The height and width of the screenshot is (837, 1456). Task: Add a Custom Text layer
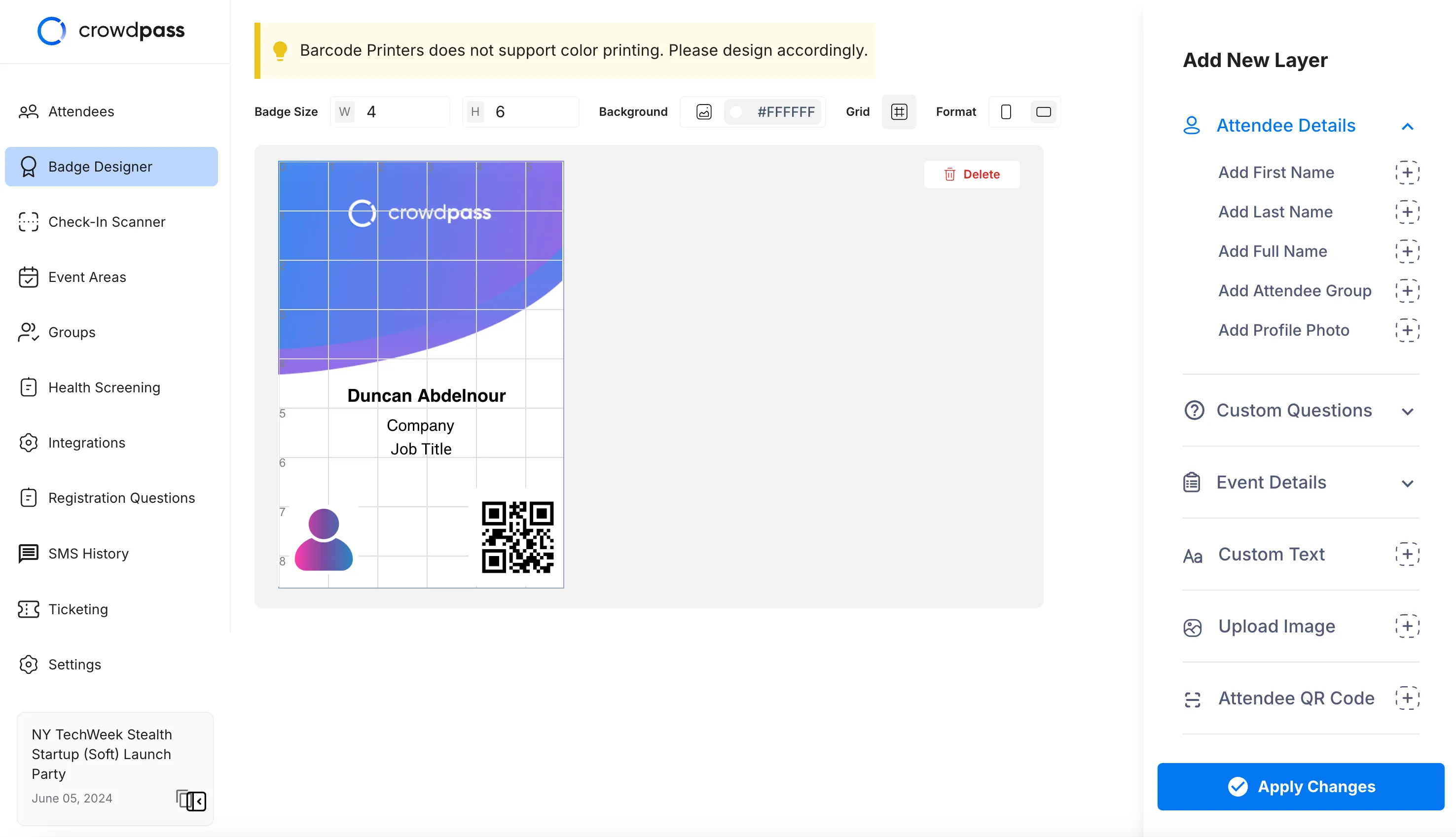1407,554
